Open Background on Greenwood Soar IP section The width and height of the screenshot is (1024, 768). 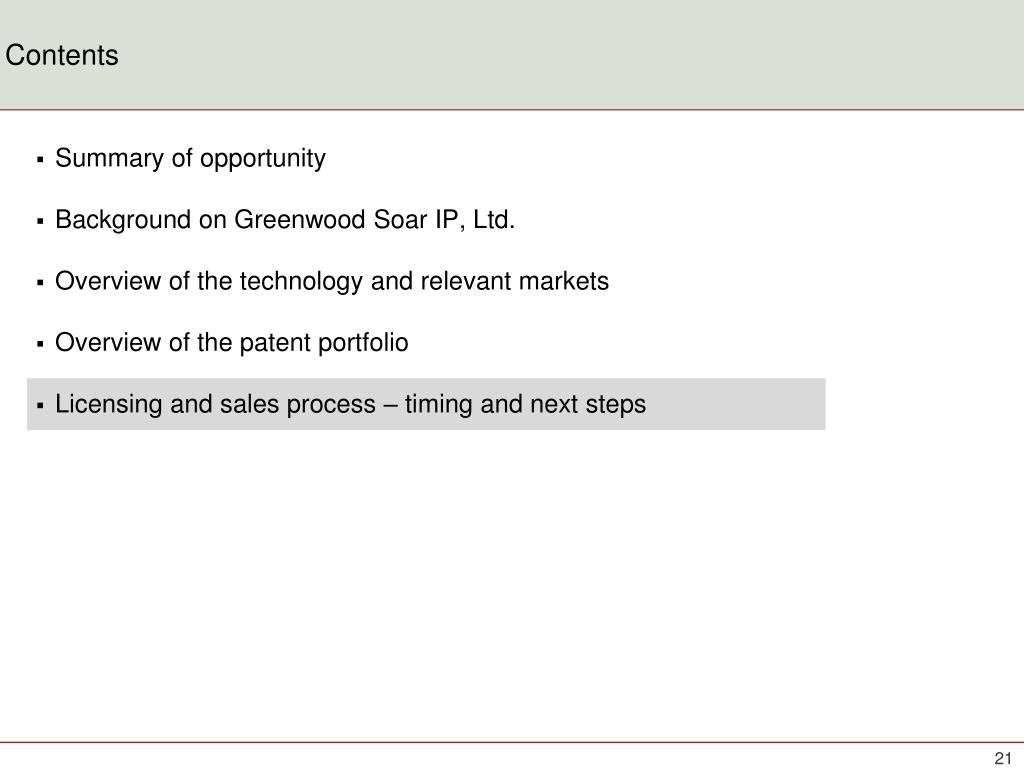tap(285, 220)
